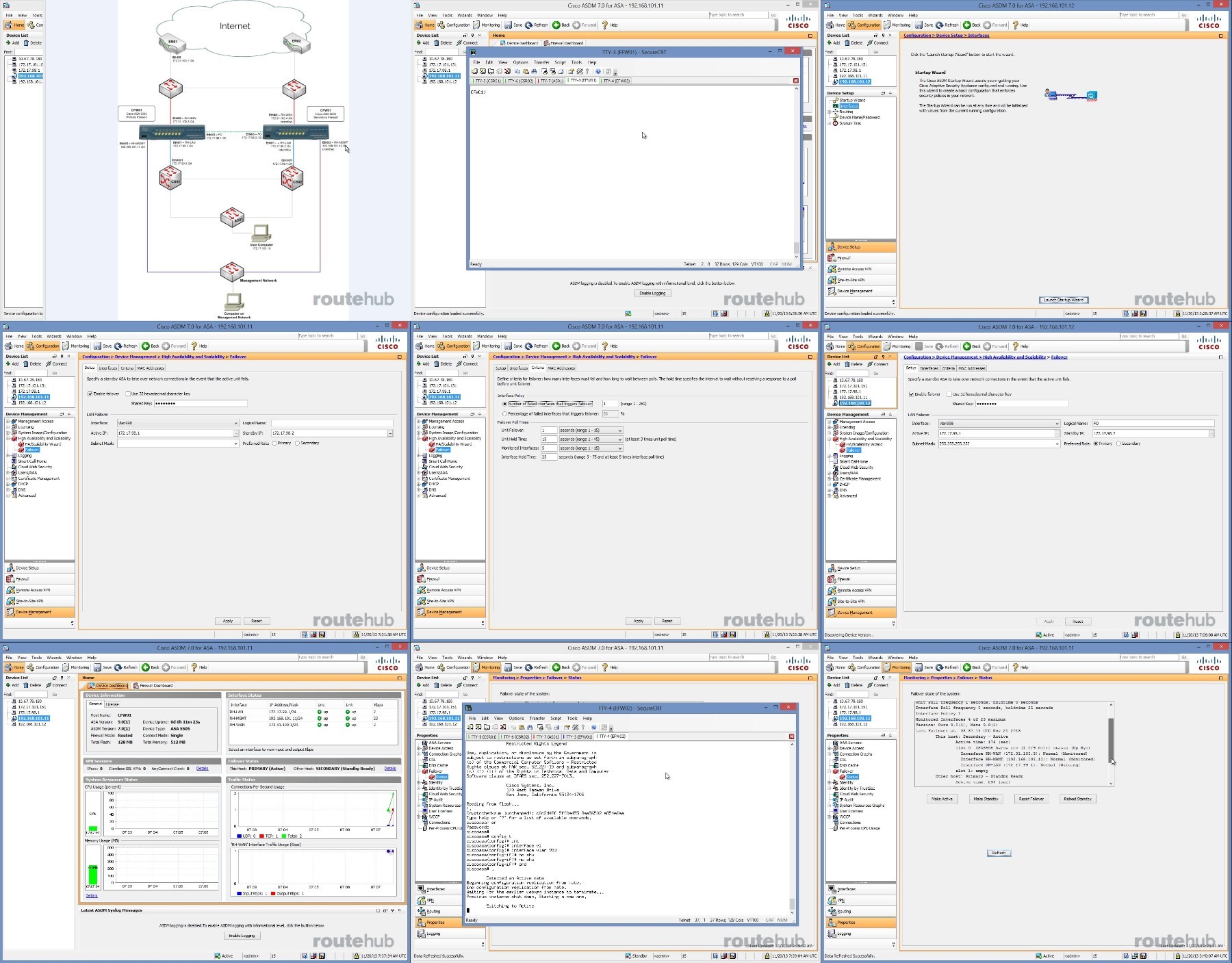Click the ER01 router icon in the diagram
1232x963 pixels.
click(173, 45)
